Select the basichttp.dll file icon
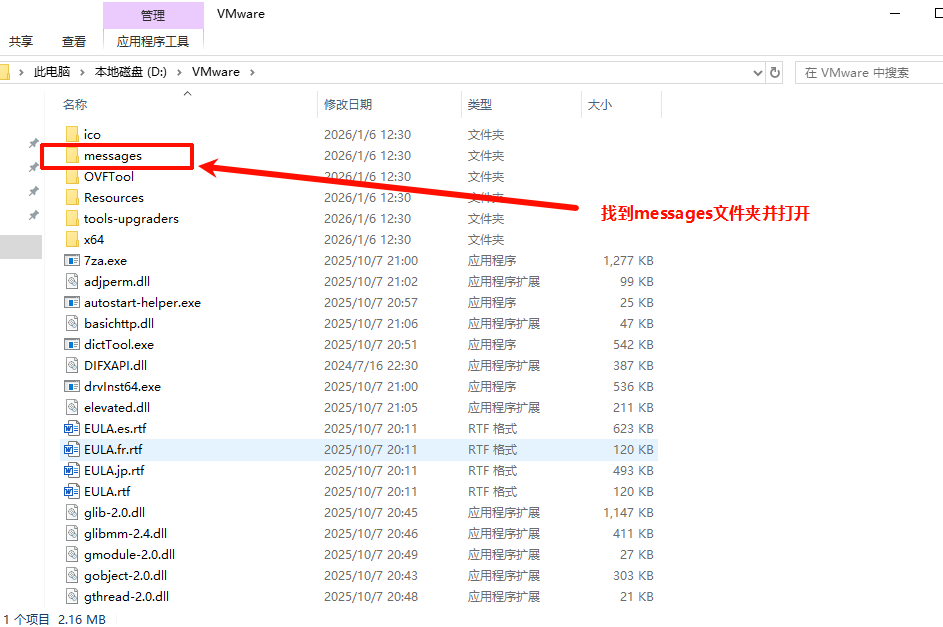 pos(72,323)
